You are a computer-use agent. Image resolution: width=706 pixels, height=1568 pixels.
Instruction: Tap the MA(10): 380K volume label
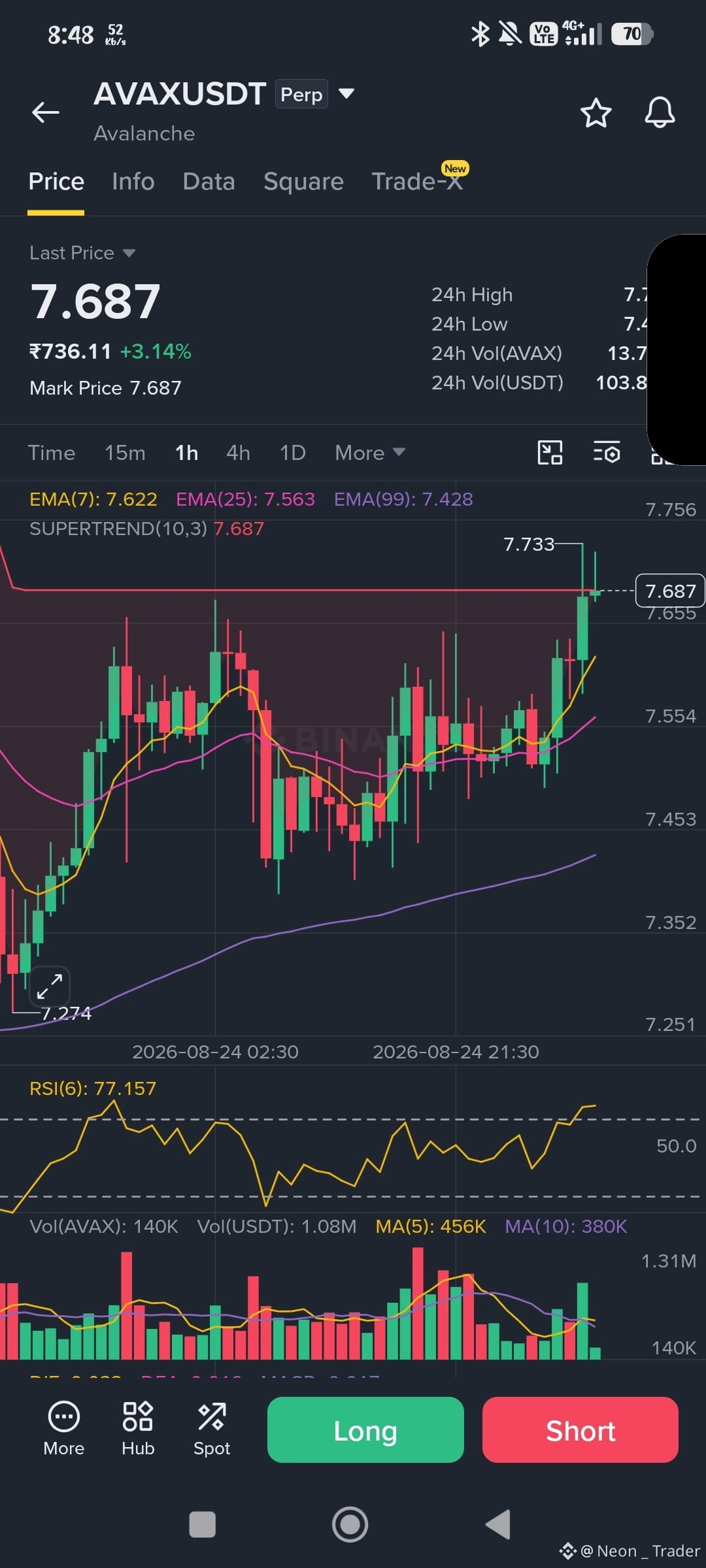(566, 1226)
